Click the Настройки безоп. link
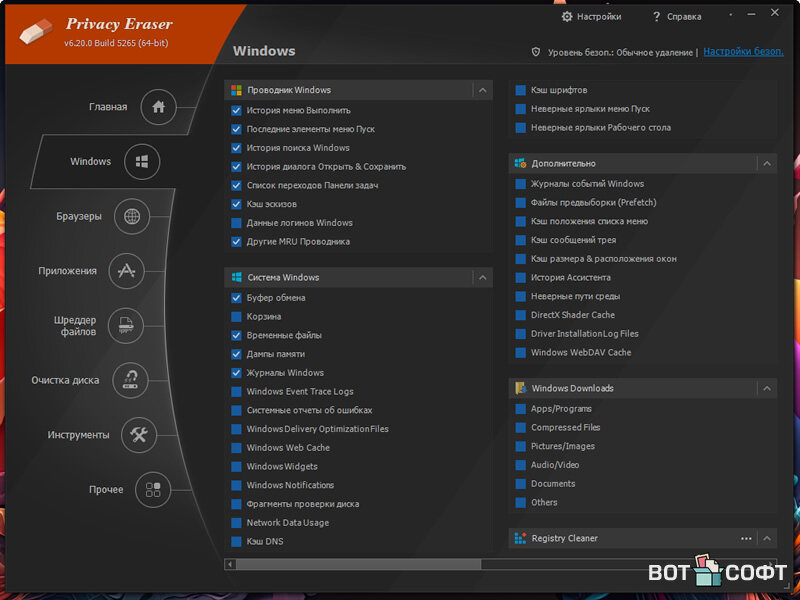This screenshot has height=600, width=800. pos(742,52)
